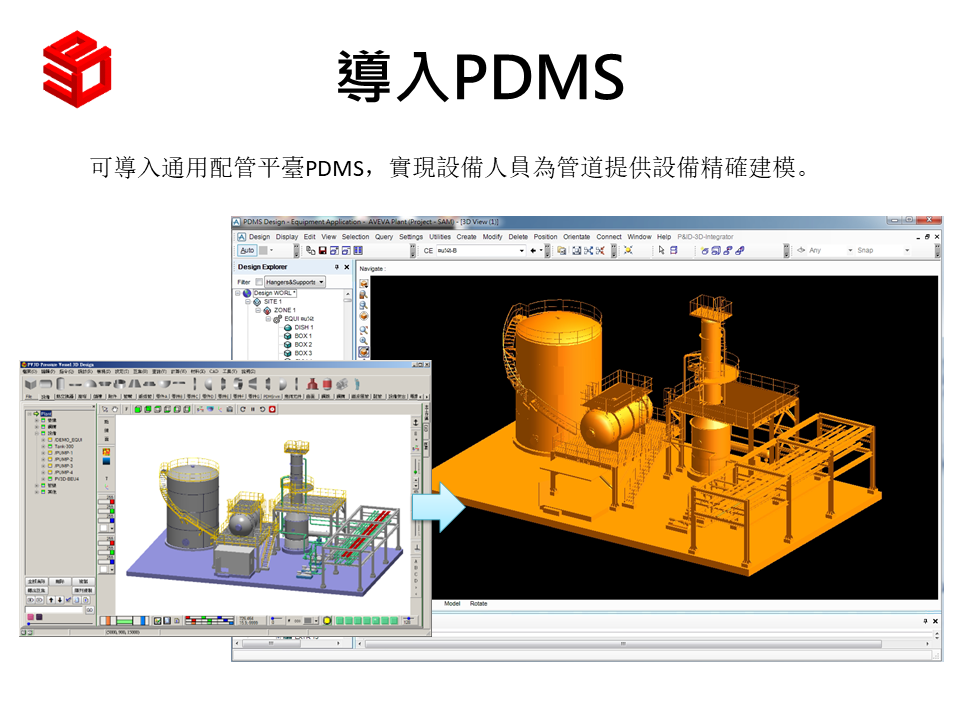Viewport: 960px width, 720px height.
Task: Select BOX 2 in Design Explorer
Action: tap(302, 345)
